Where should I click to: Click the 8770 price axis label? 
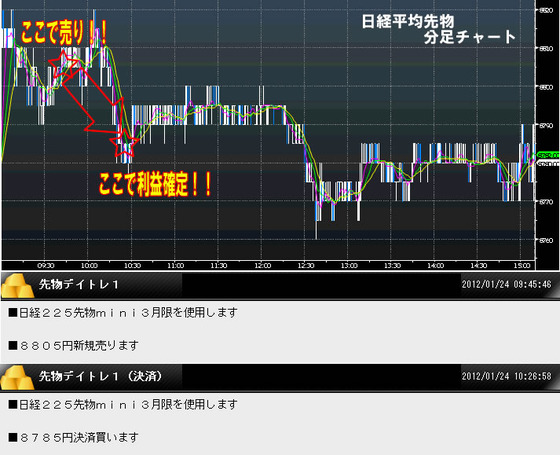pyautogui.click(x=546, y=202)
